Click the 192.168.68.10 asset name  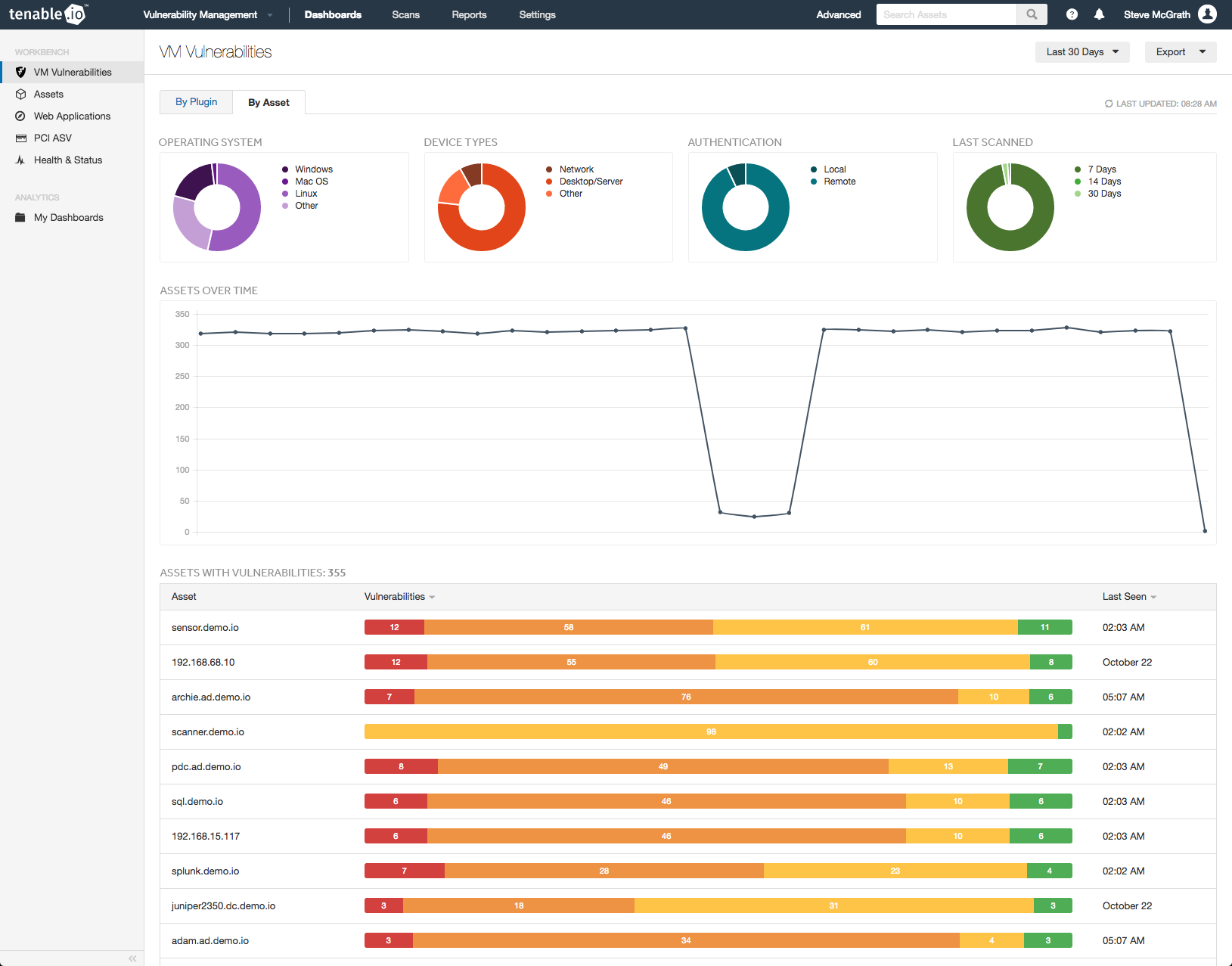(x=203, y=663)
